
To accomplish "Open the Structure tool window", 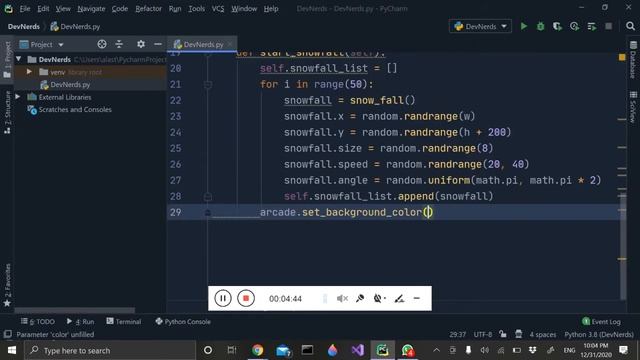I will [x=7, y=112].
